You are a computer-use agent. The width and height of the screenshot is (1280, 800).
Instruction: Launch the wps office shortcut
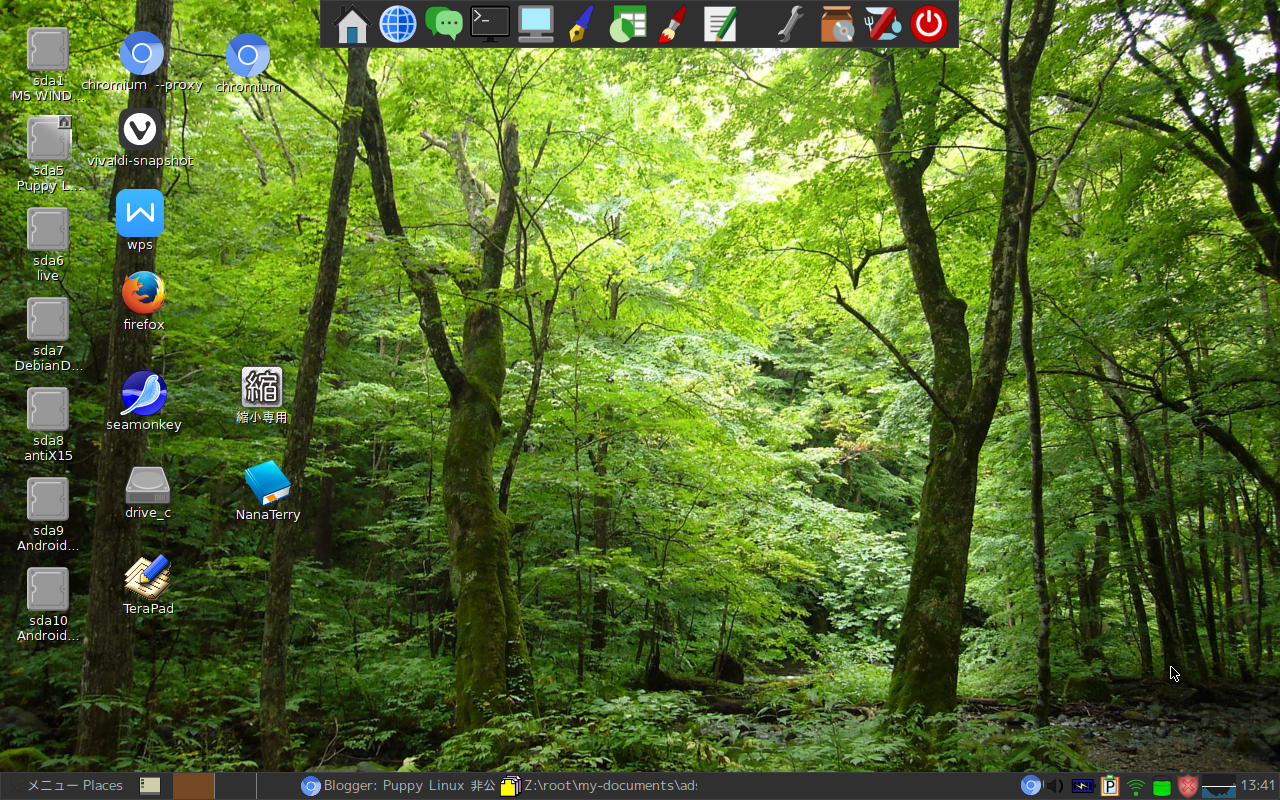point(140,213)
